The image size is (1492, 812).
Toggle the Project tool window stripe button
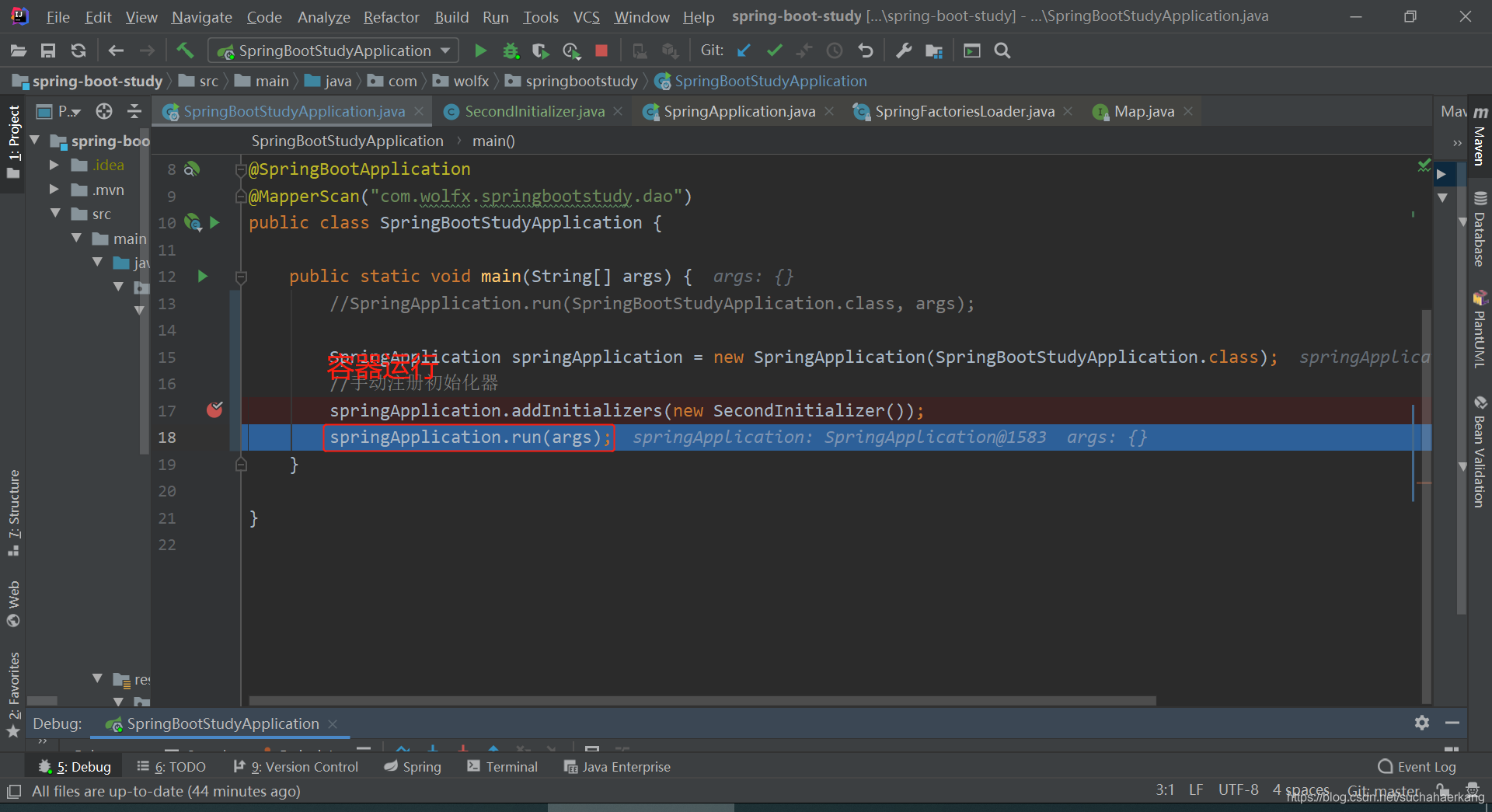(x=13, y=141)
